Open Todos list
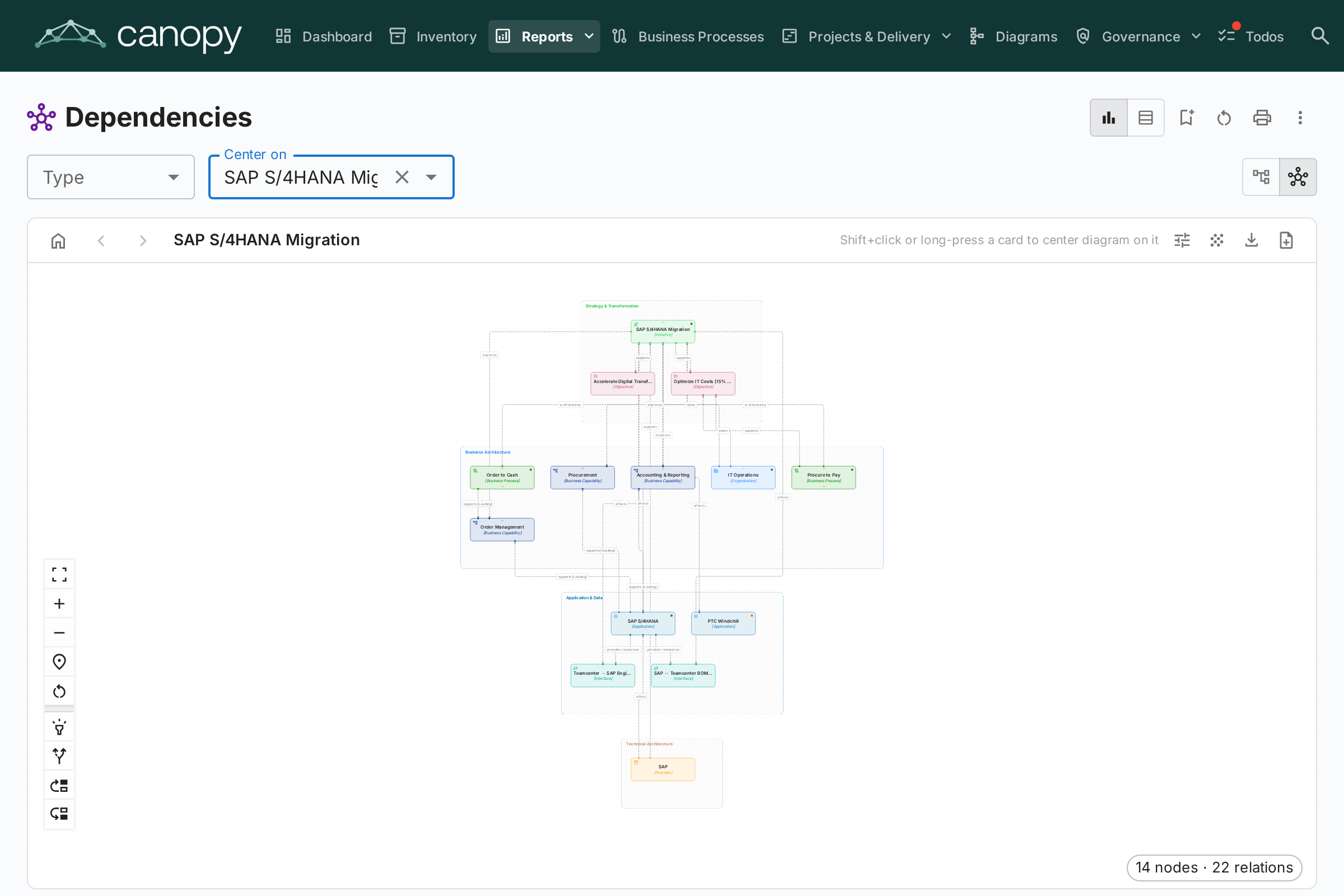The image size is (1344, 896). click(1251, 36)
